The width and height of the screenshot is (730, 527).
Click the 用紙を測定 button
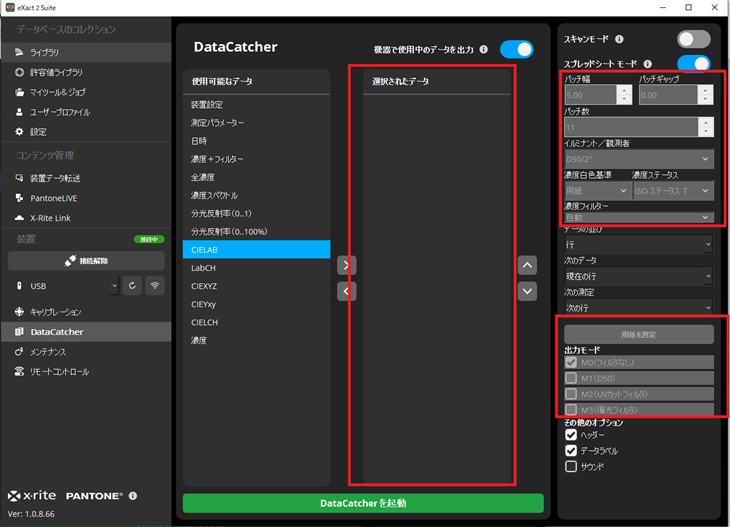pos(638,334)
